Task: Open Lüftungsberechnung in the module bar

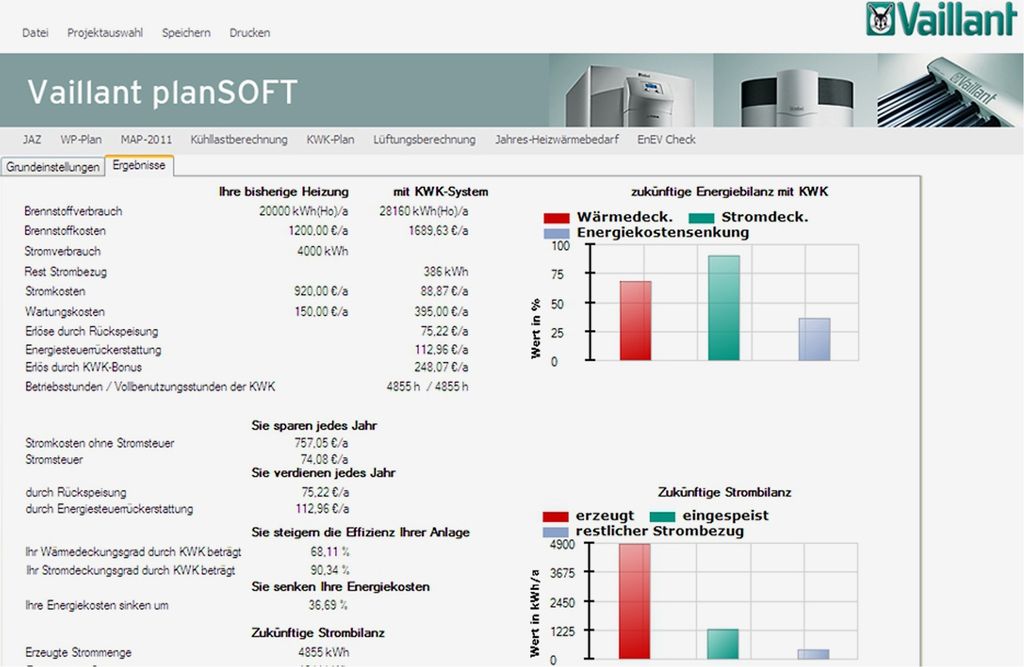Action: click(424, 140)
